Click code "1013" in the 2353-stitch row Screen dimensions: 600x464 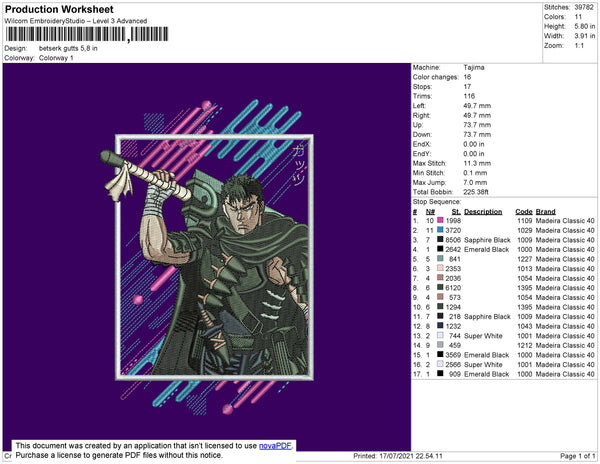[x=525, y=269]
